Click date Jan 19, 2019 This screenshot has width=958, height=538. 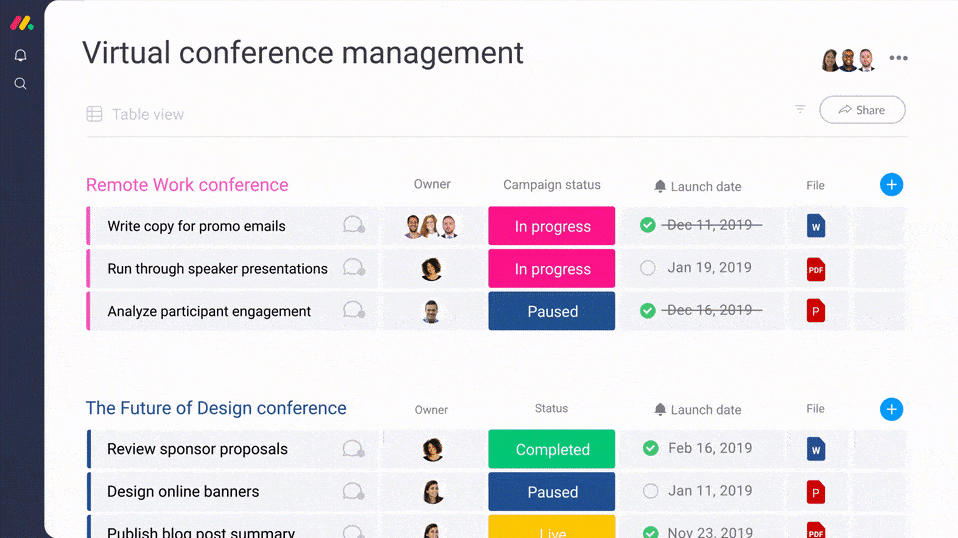click(709, 267)
